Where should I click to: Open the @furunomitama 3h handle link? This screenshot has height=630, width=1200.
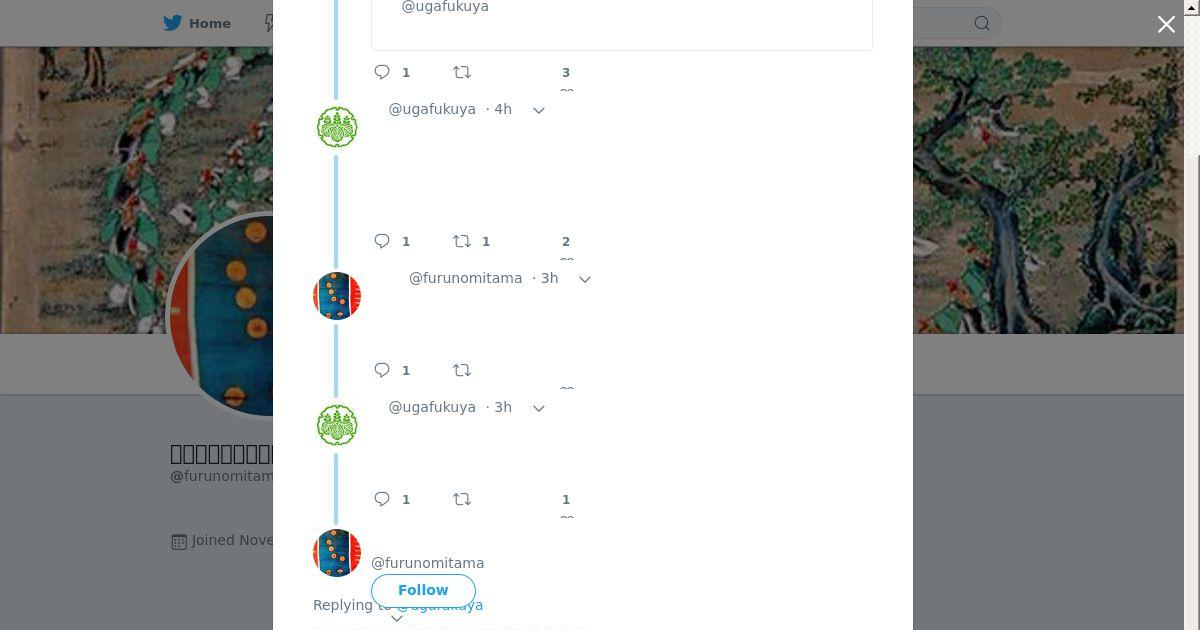(465, 278)
